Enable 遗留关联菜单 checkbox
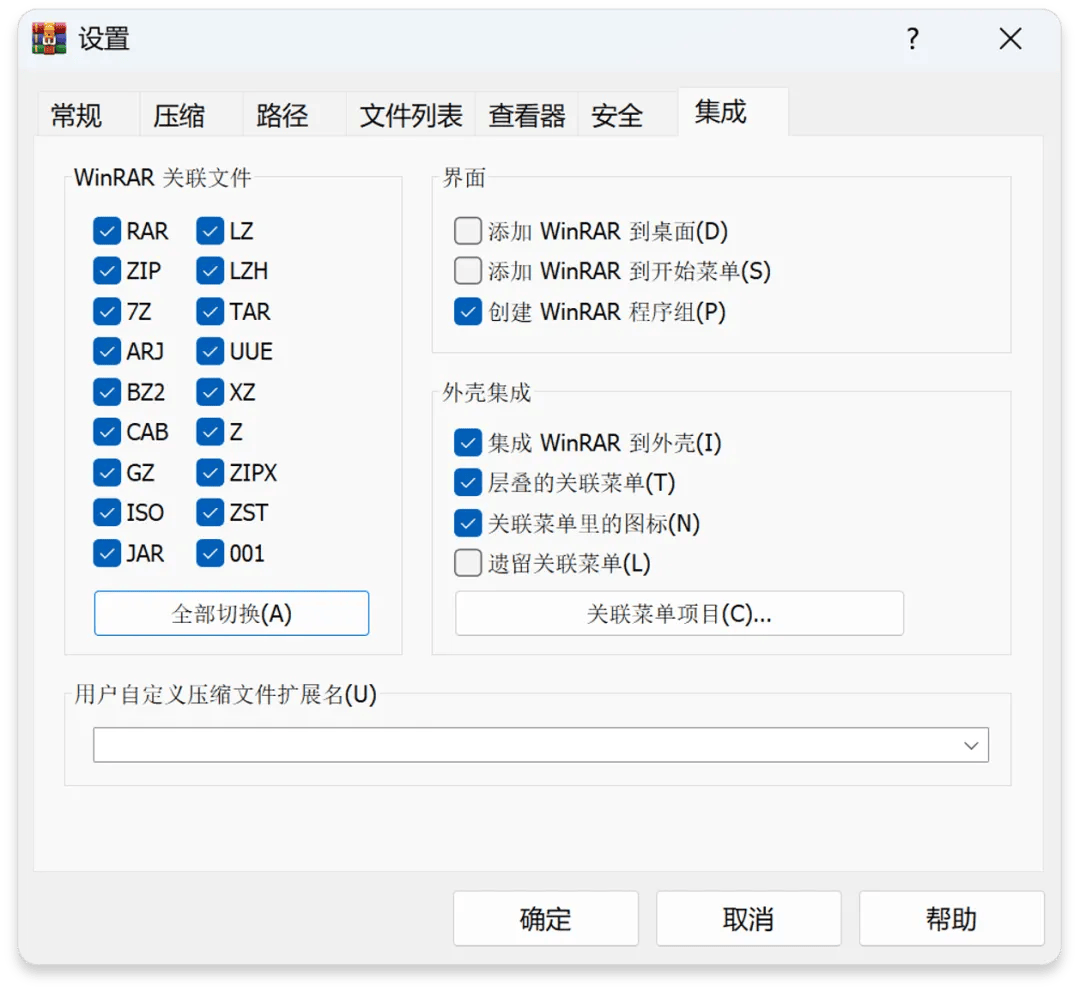 pyautogui.click(x=468, y=564)
